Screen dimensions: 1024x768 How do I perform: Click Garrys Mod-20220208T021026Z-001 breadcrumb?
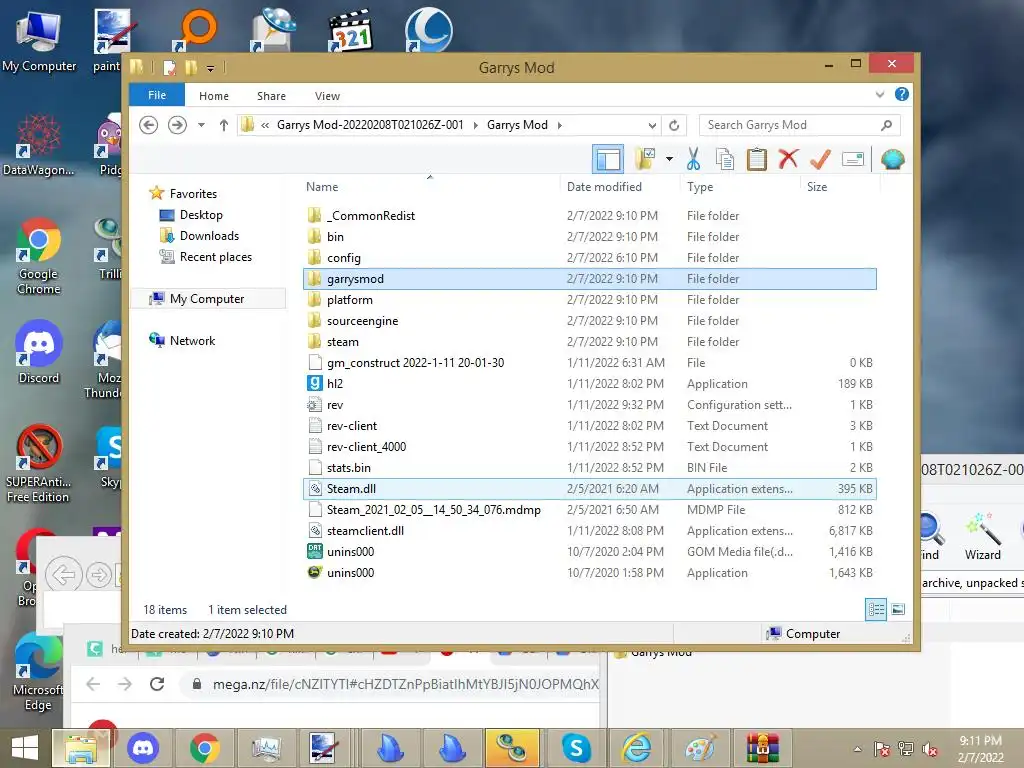[x=370, y=125]
